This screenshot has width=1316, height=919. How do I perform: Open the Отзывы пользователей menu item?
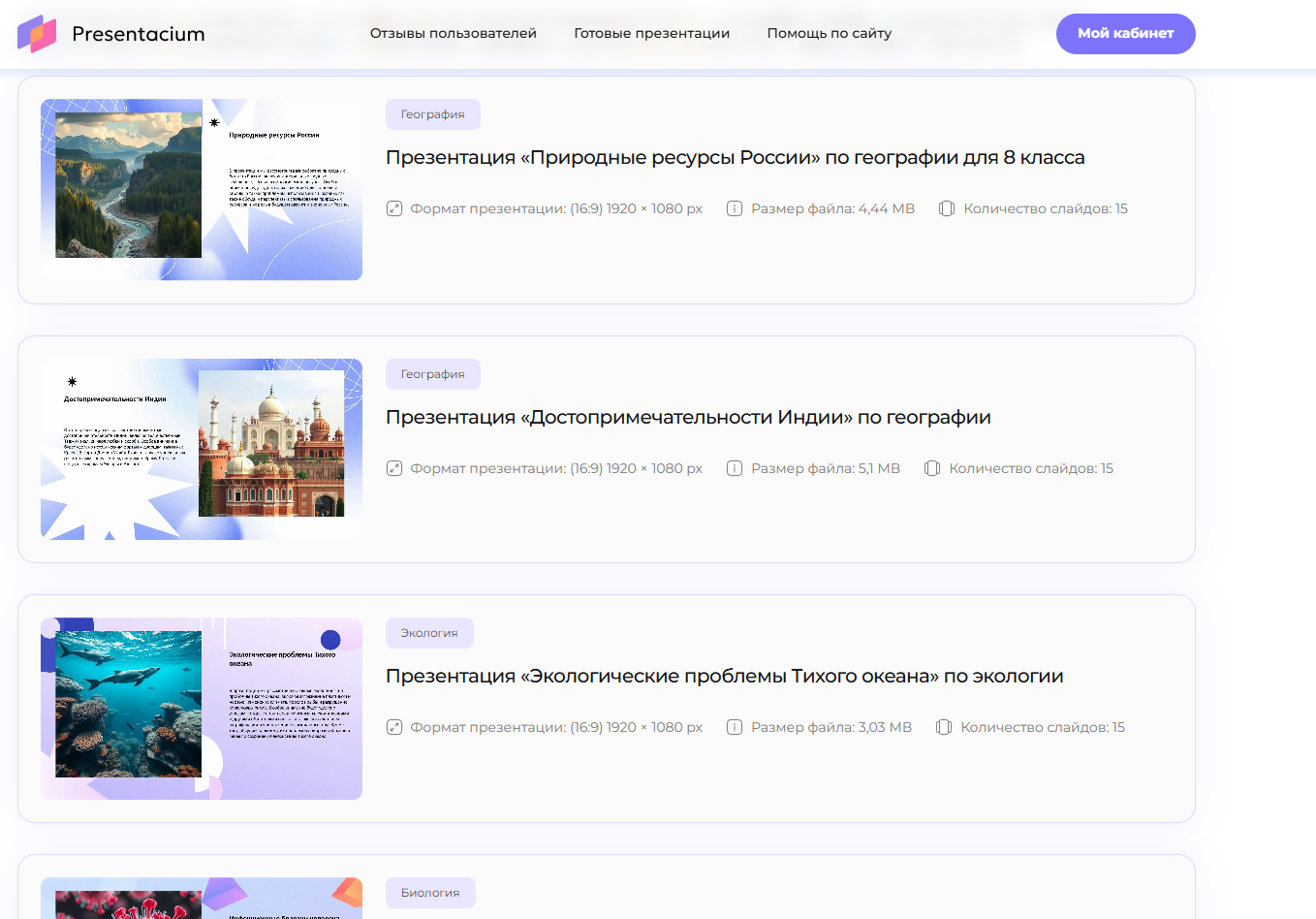453,33
